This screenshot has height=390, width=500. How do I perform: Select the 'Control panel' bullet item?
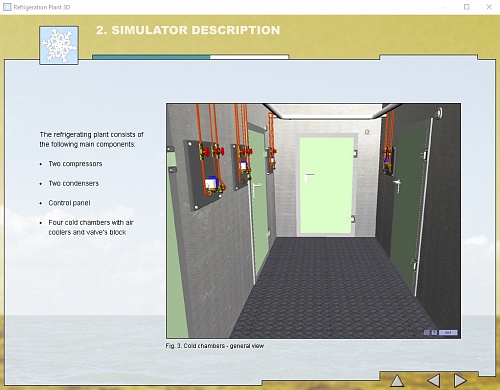[x=69, y=203]
